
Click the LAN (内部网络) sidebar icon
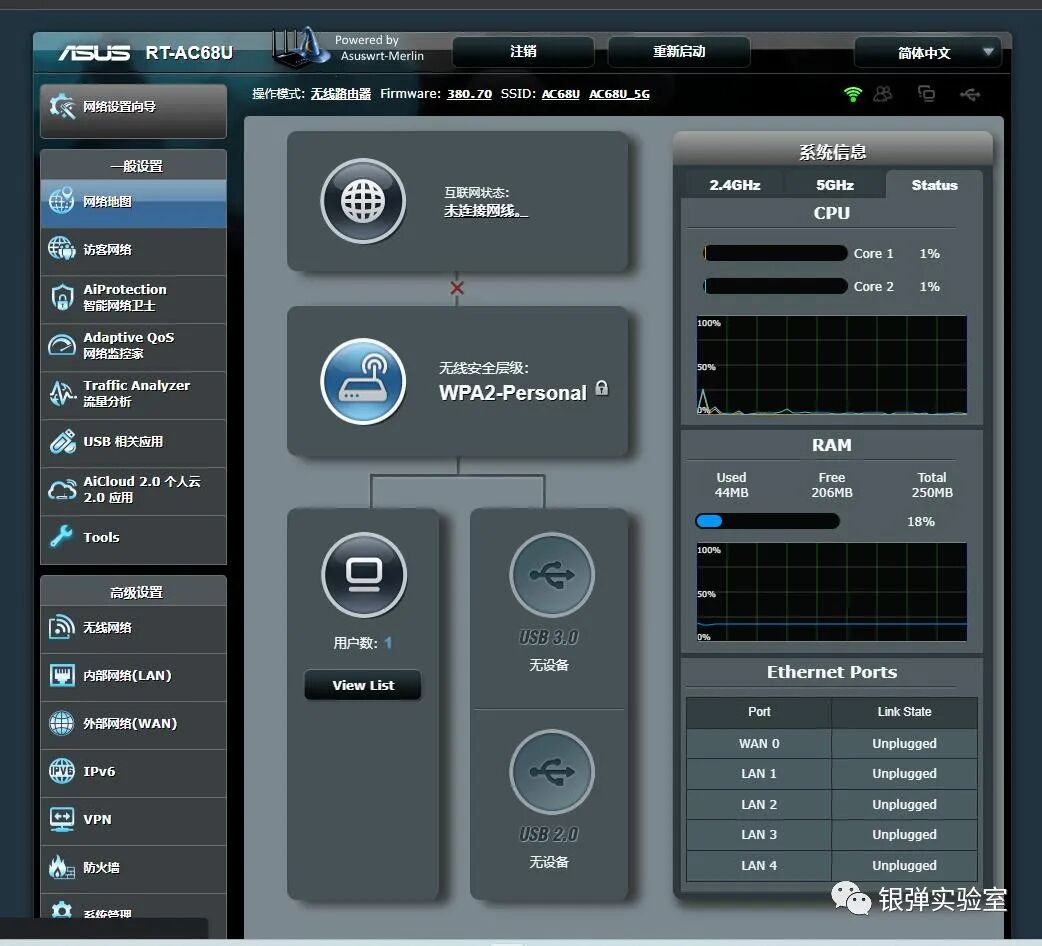62,676
